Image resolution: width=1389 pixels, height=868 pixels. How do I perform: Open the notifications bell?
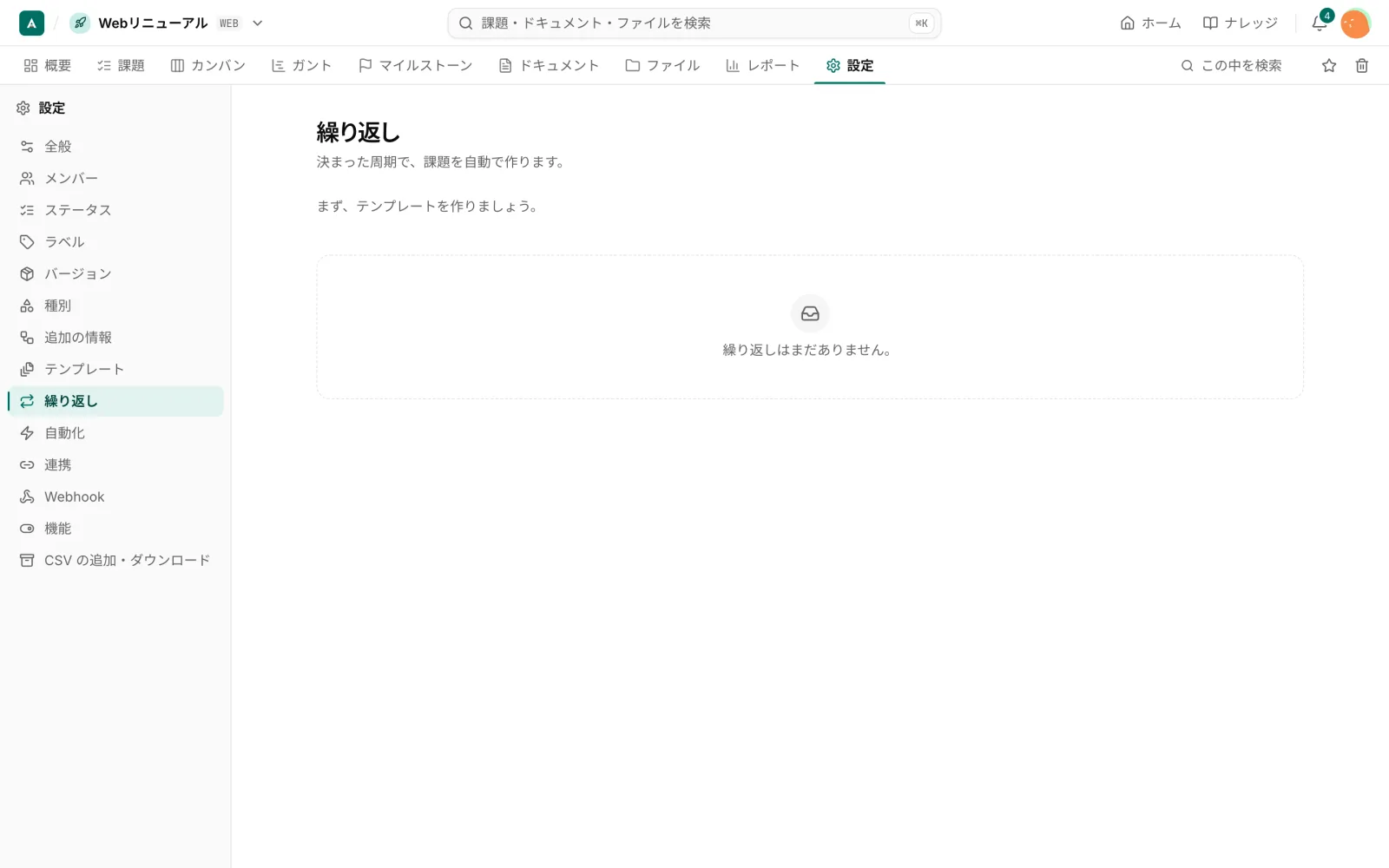(x=1320, y=23)
